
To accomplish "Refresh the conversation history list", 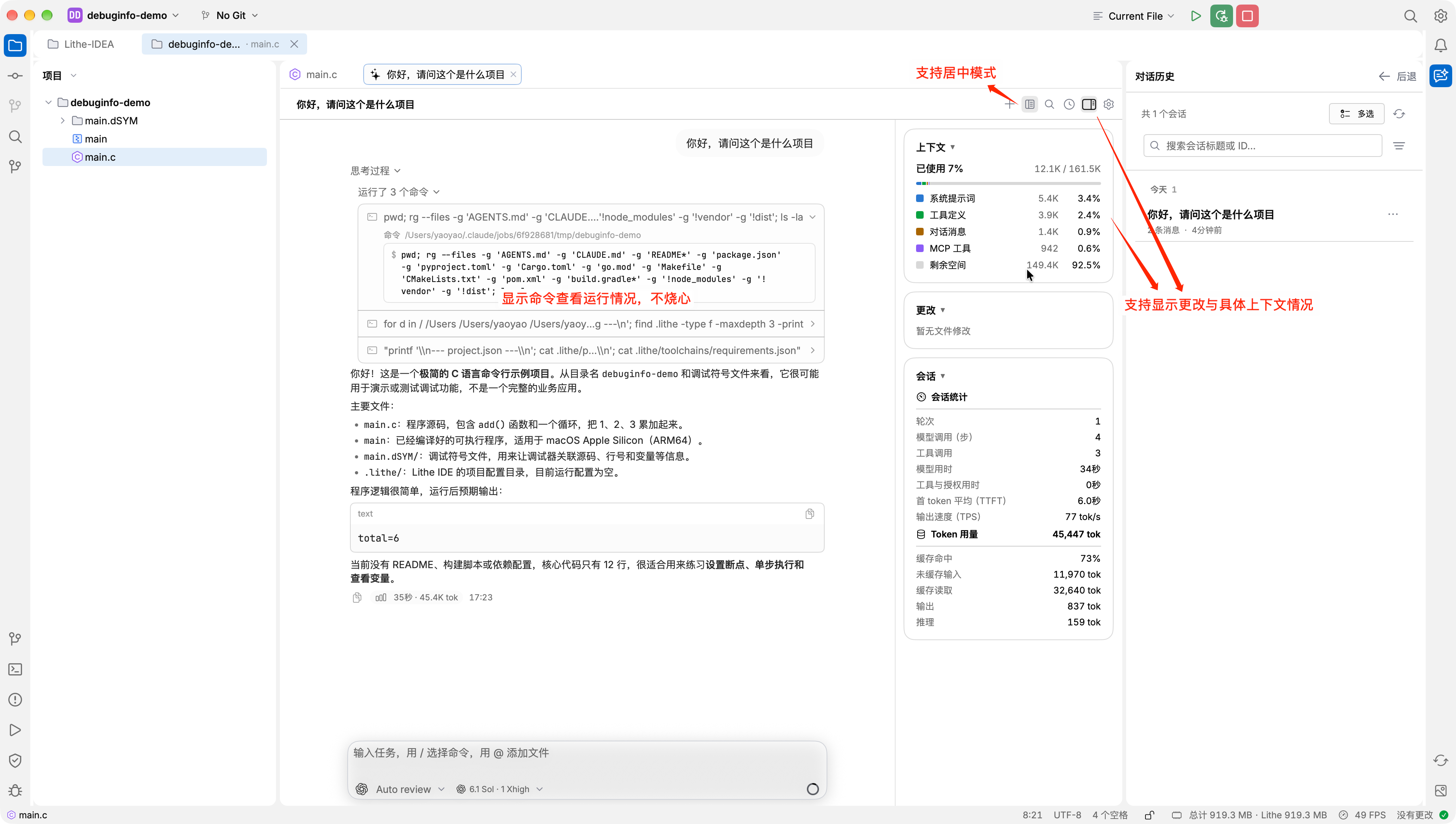I will coord(1399,114).
